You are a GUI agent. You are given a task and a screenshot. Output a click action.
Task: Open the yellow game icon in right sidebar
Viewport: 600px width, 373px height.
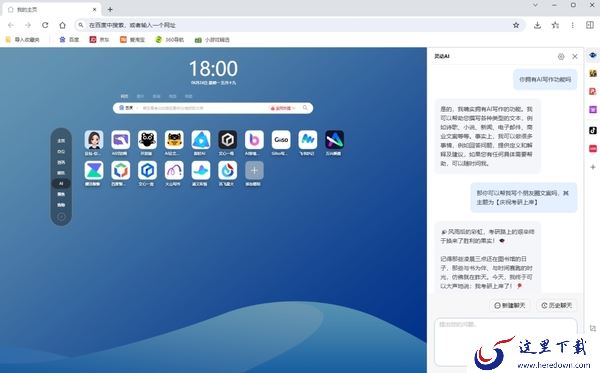pos(593,73)
